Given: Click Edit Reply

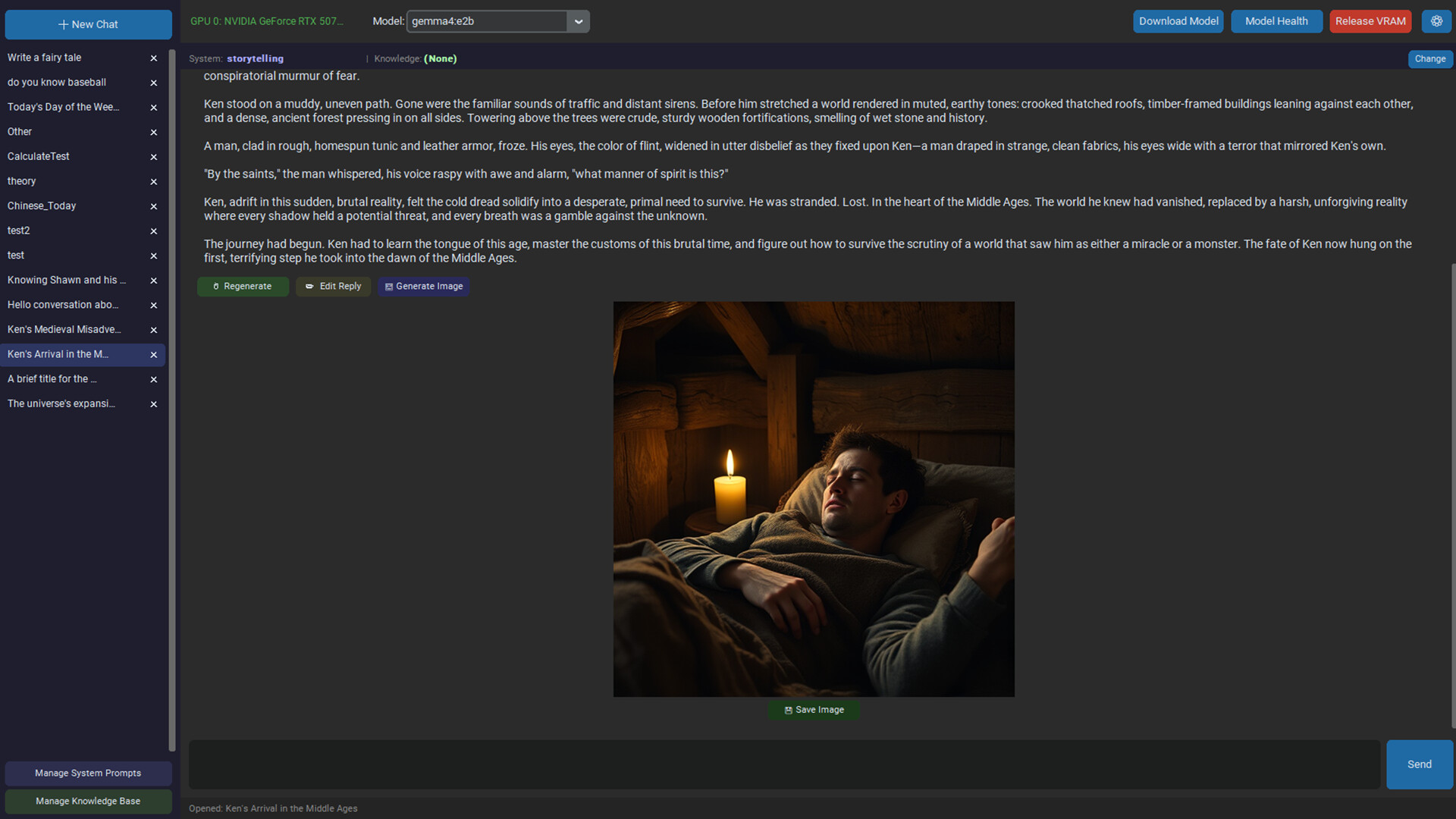Looking at the screenshot, I should 334,287.
